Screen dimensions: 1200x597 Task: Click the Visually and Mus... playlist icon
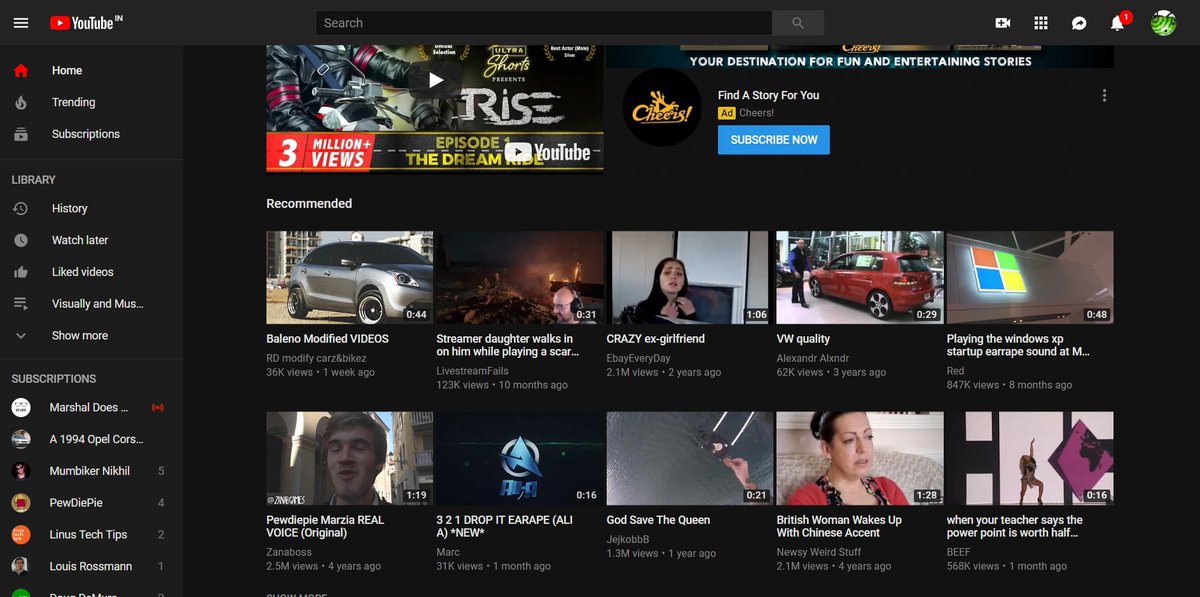(x=21, y=304)
